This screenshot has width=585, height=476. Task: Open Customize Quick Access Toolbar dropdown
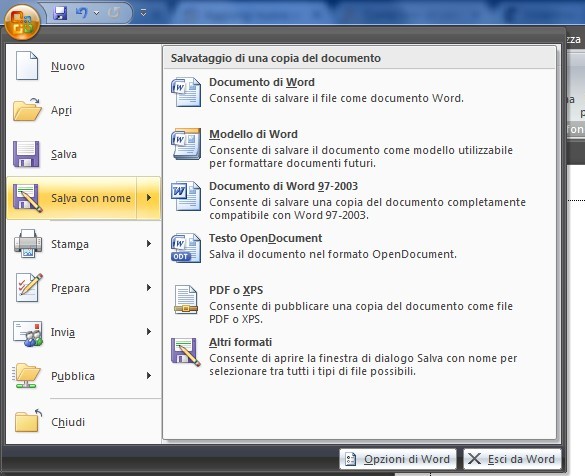[143, 13]
